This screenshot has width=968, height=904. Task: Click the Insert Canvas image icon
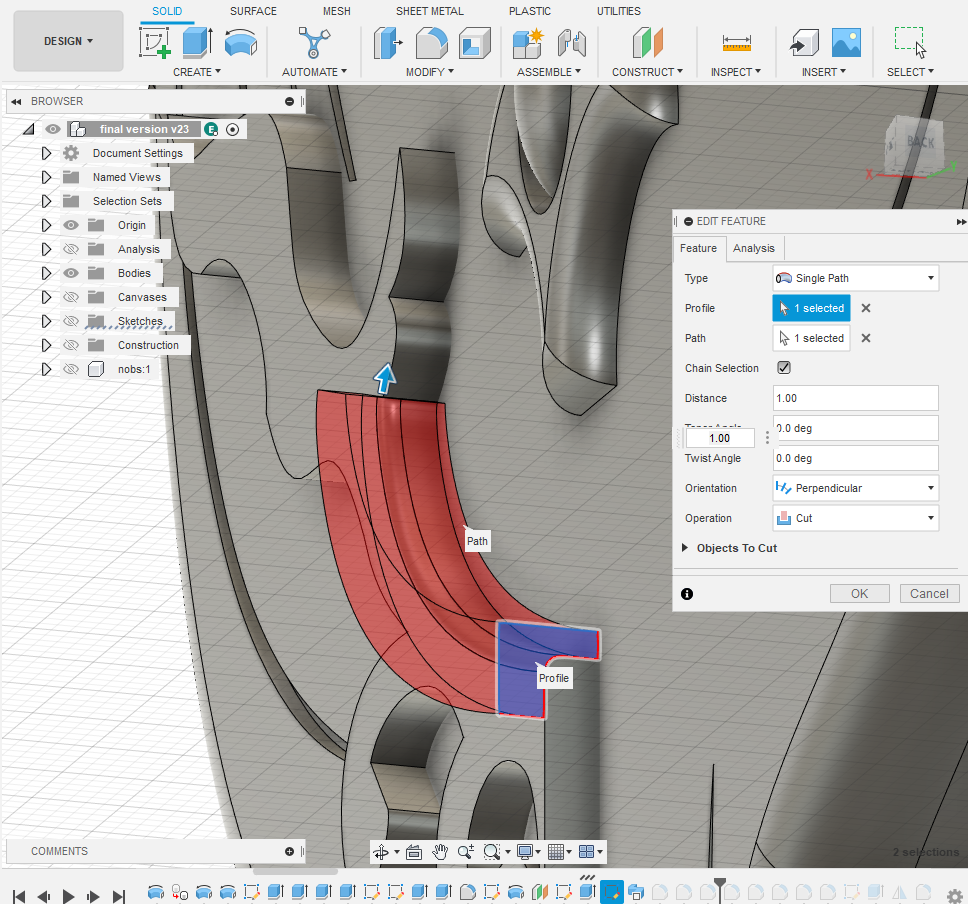coord(846,43)
